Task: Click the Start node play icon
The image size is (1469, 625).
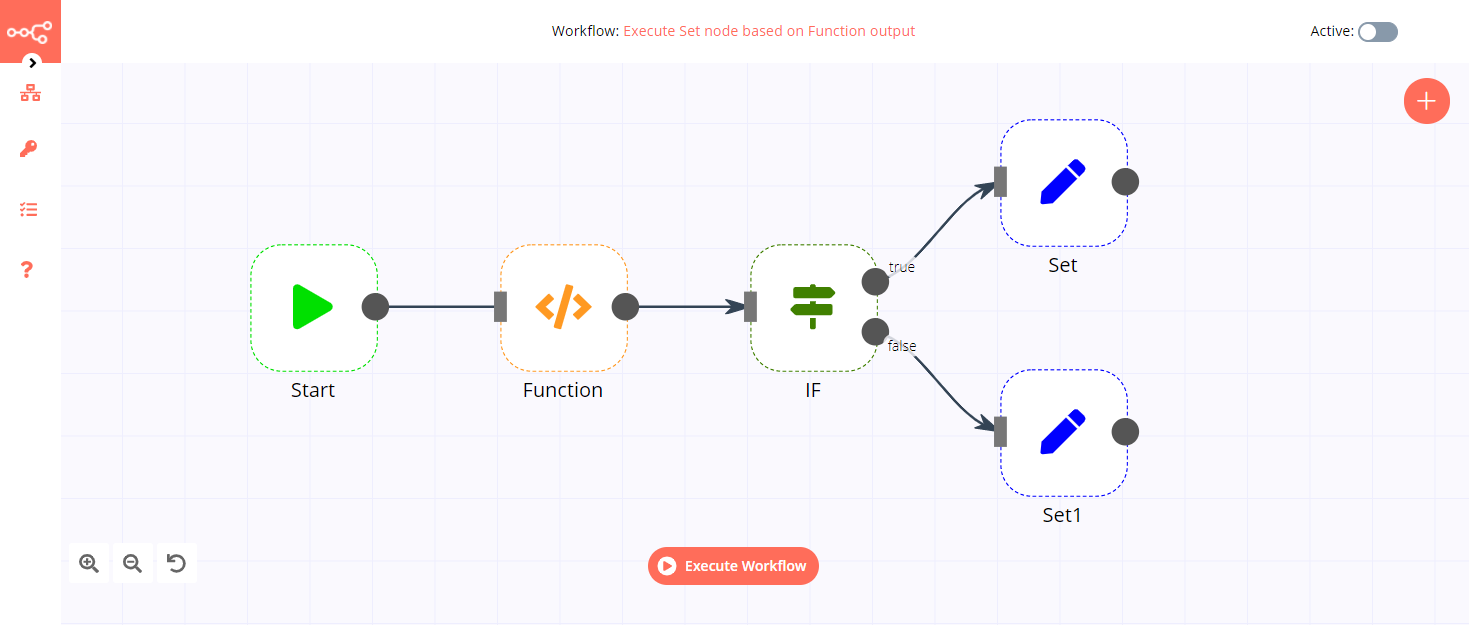Action: click(314, 308)
